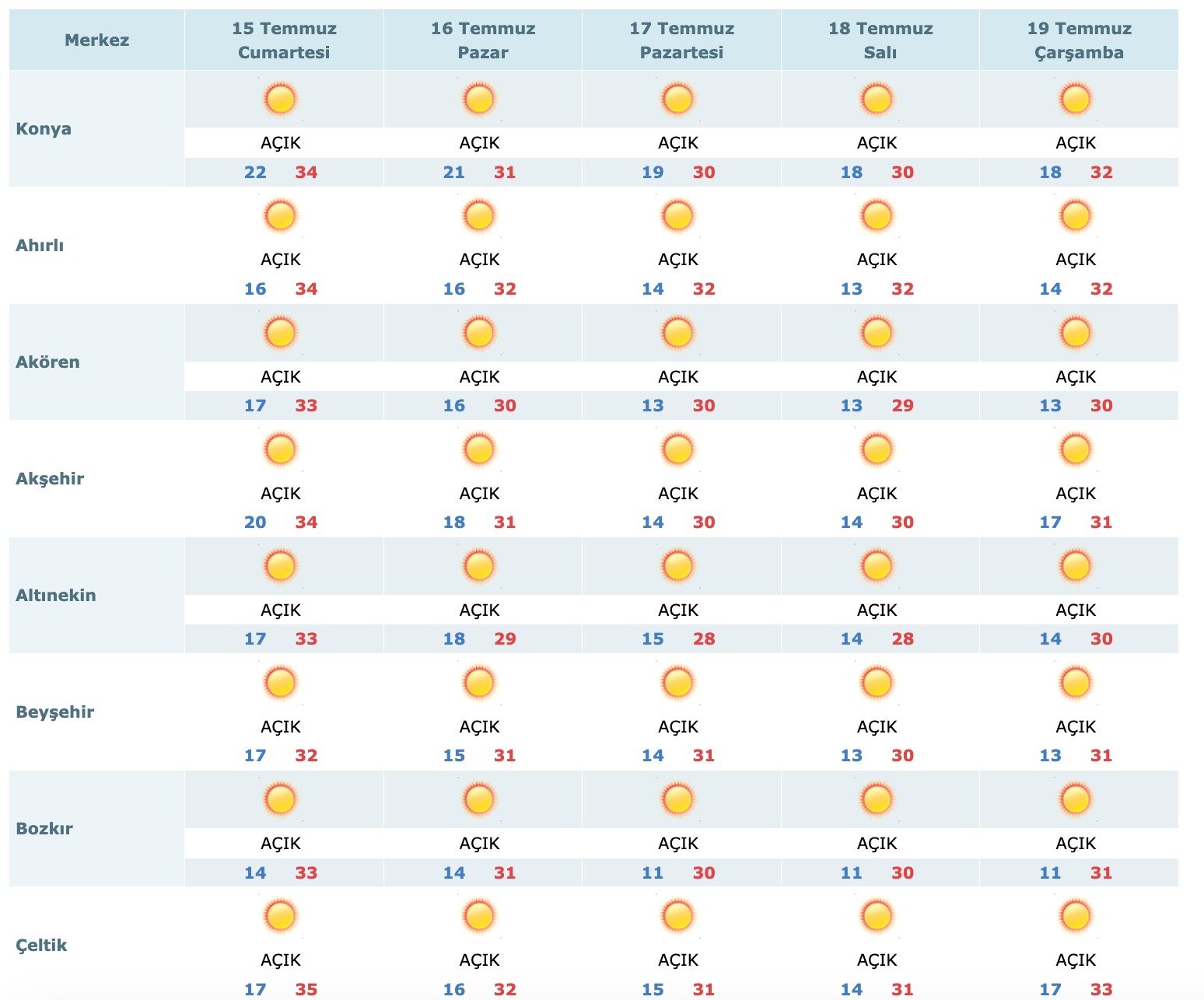This screenshot has height=1000, width=1204.
Task: Click the Merkez column header
Action: (96, 40)
